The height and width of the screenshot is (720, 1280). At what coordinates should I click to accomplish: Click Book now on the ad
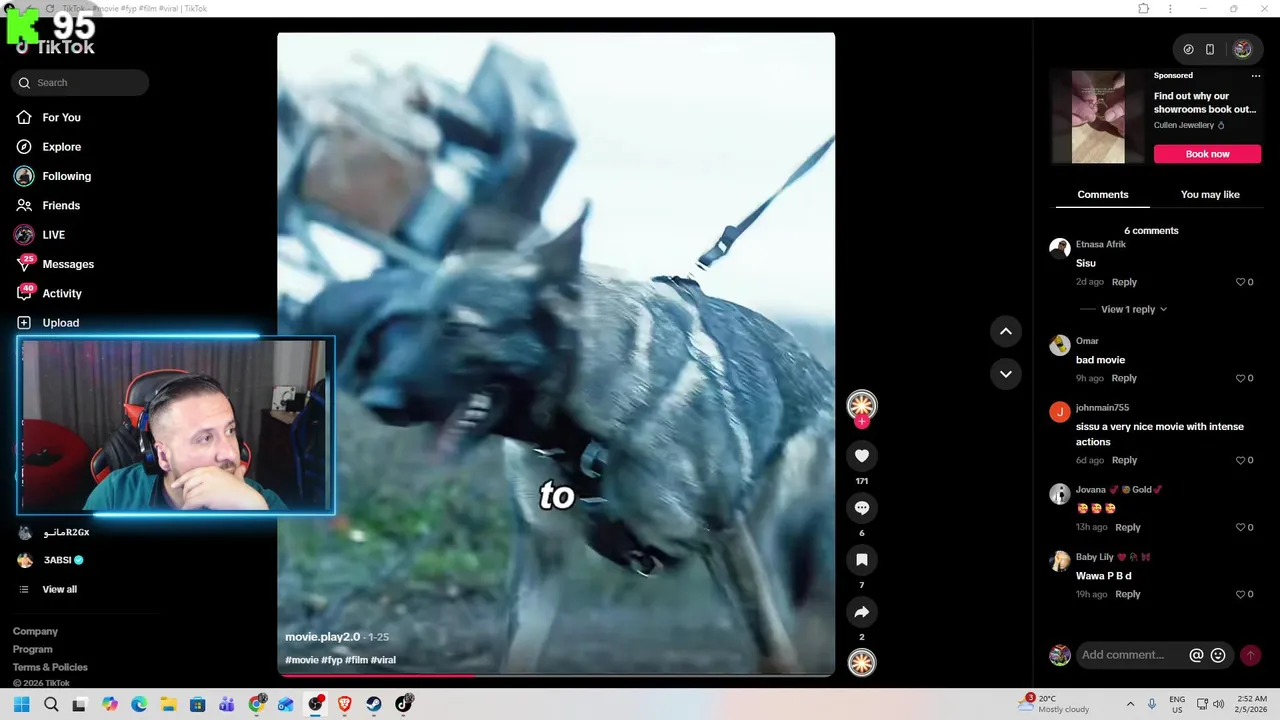(x=1207, y=154)
